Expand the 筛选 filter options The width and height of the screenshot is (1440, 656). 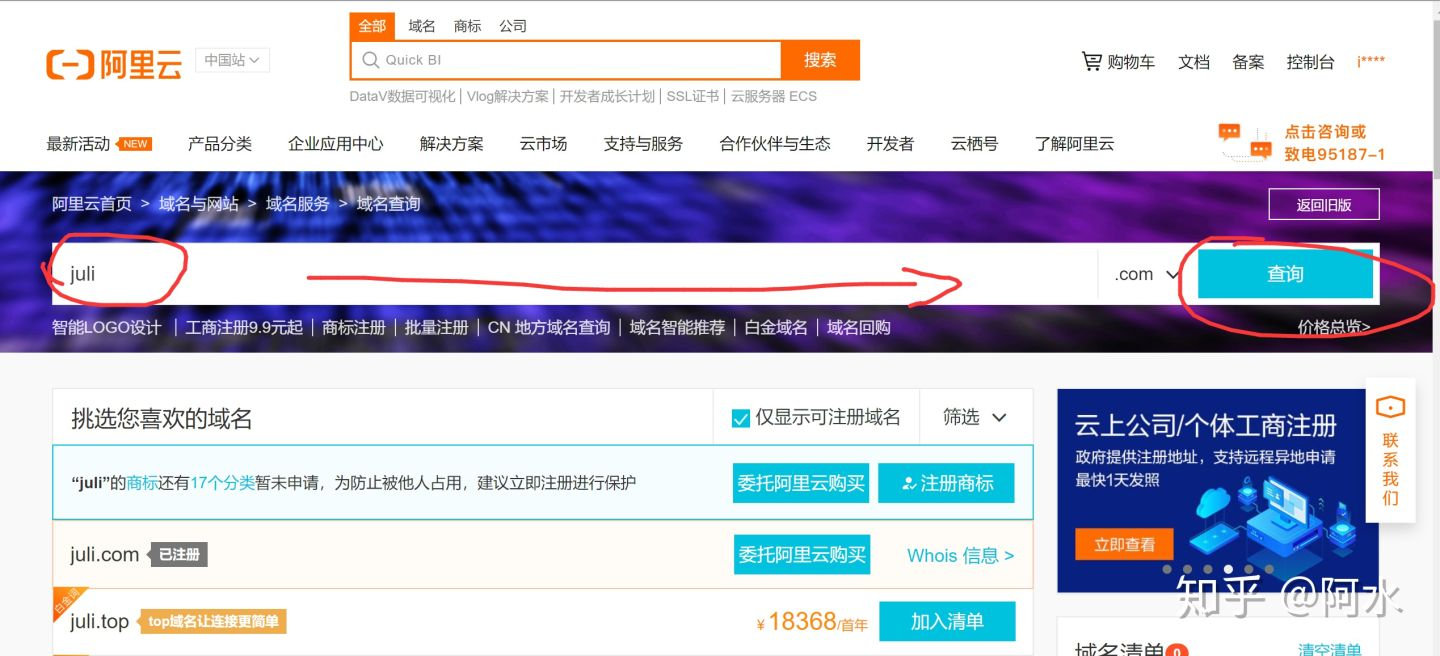975,417
